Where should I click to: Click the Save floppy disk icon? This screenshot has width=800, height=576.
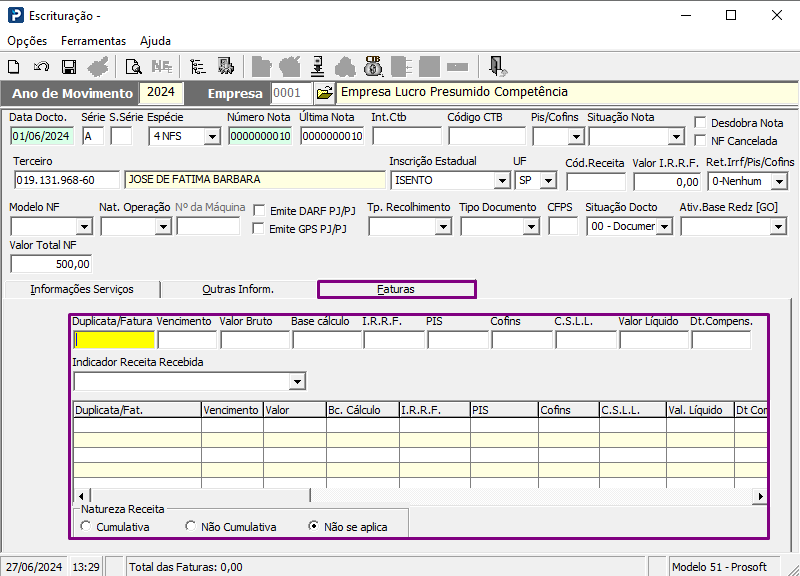point(69,67)
